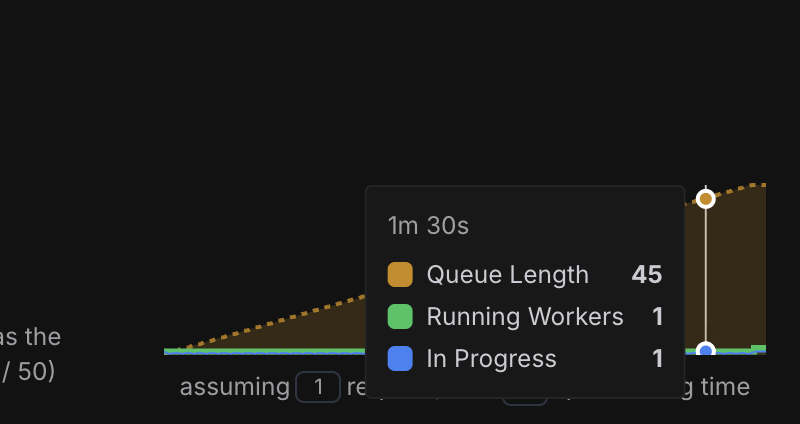Click the word time below the chart

coord(725,387)
